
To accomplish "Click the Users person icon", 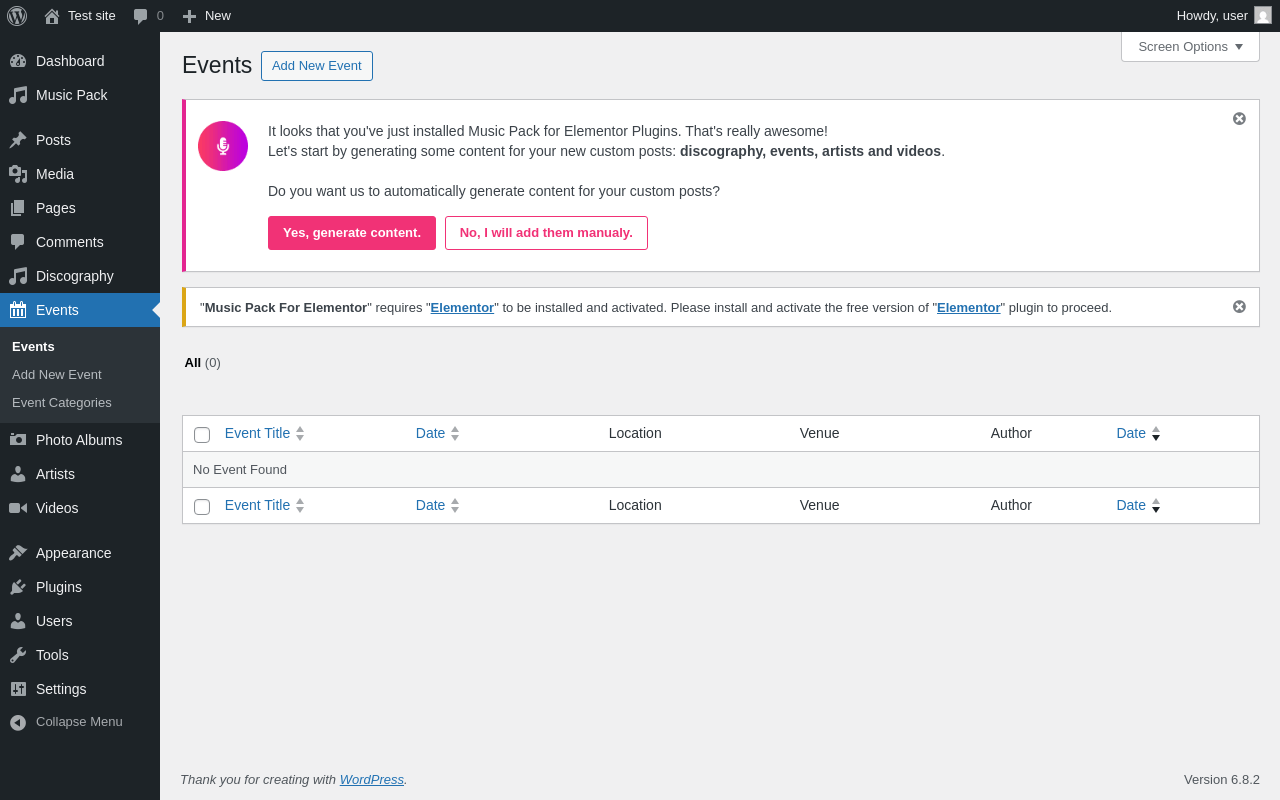I will [18, 621].
